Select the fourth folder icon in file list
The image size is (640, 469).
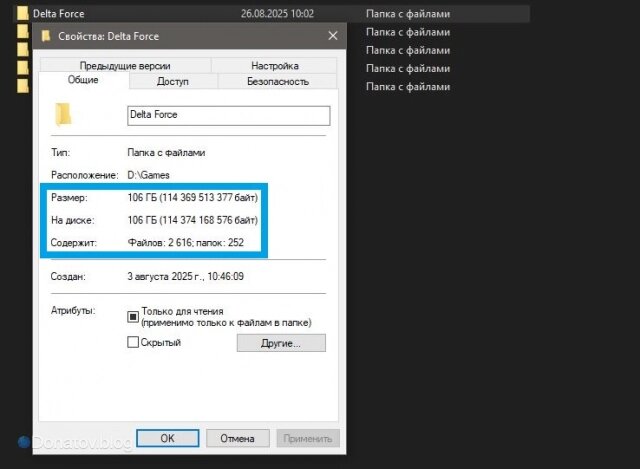(x=22, y=68)
